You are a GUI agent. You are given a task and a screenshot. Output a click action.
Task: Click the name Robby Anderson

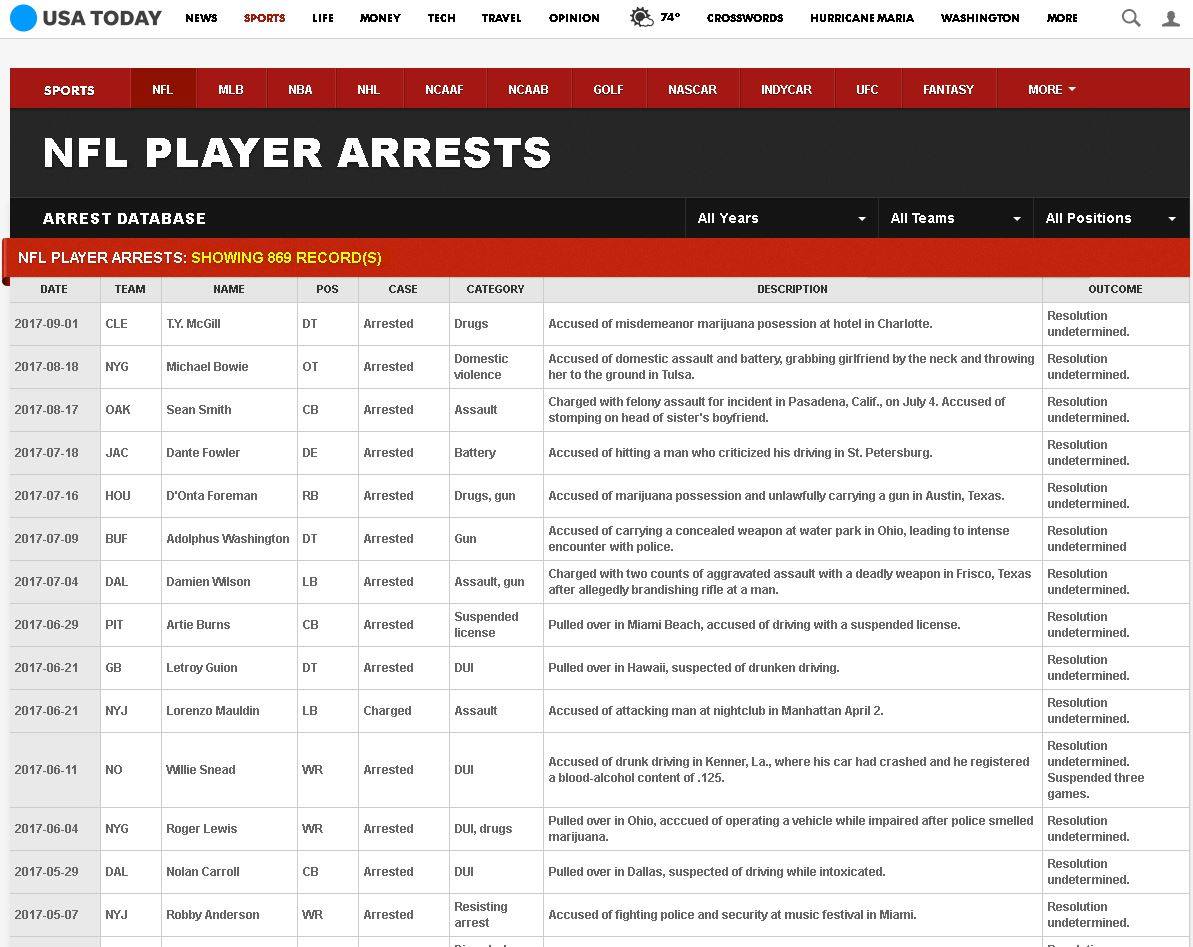213,914
